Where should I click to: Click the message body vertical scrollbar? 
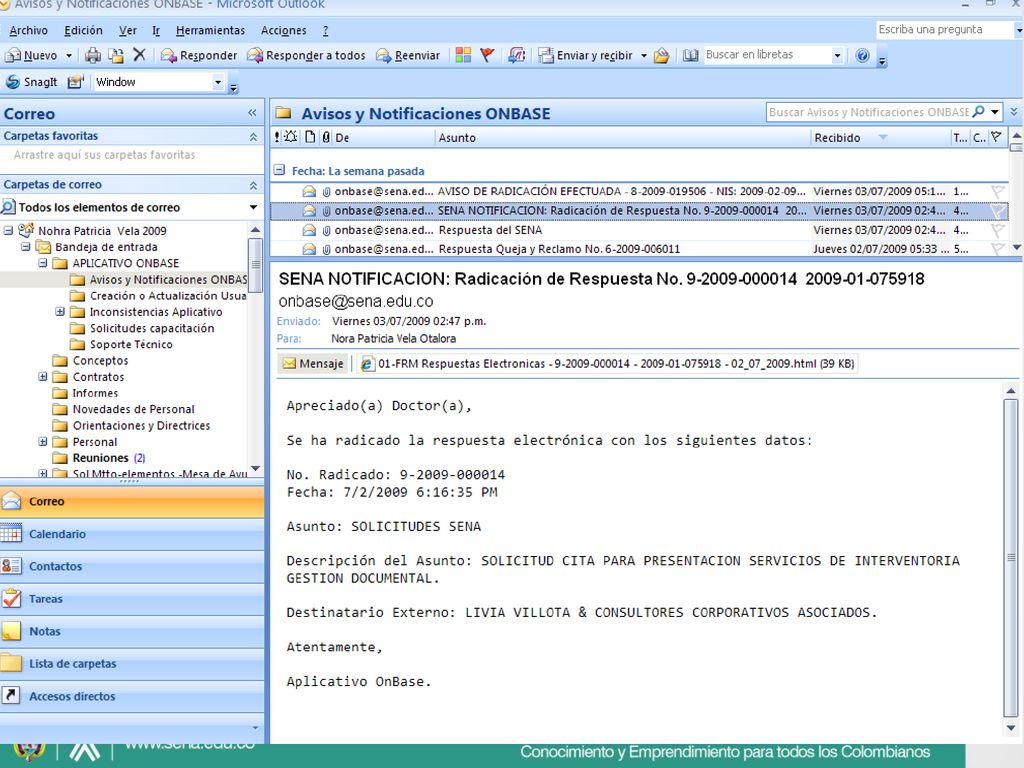pos(1010,557)
